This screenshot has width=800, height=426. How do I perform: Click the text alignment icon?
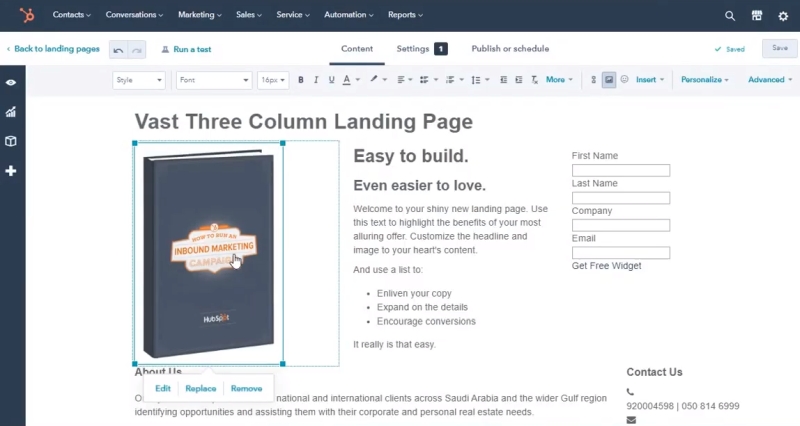[x=401, y=80]
